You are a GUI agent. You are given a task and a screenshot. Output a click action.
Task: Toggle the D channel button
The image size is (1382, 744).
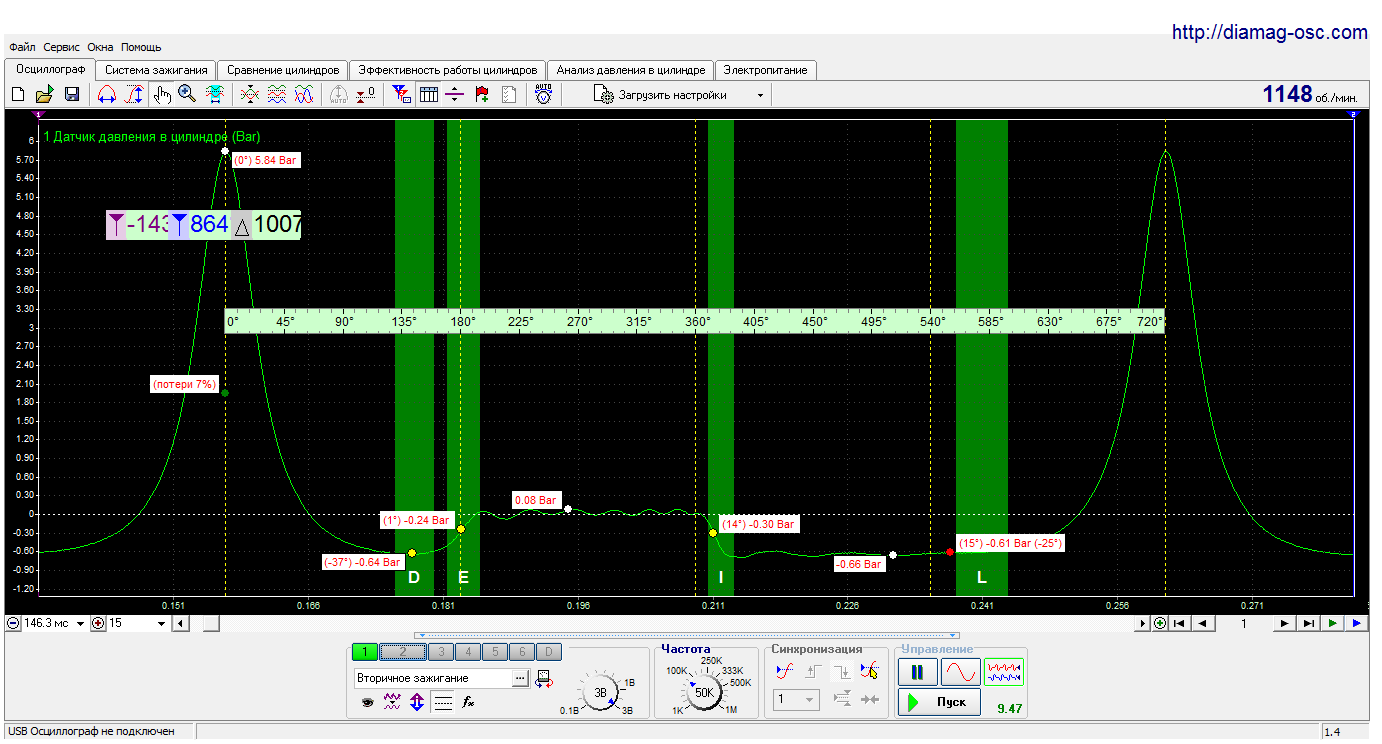click(549, 652)
